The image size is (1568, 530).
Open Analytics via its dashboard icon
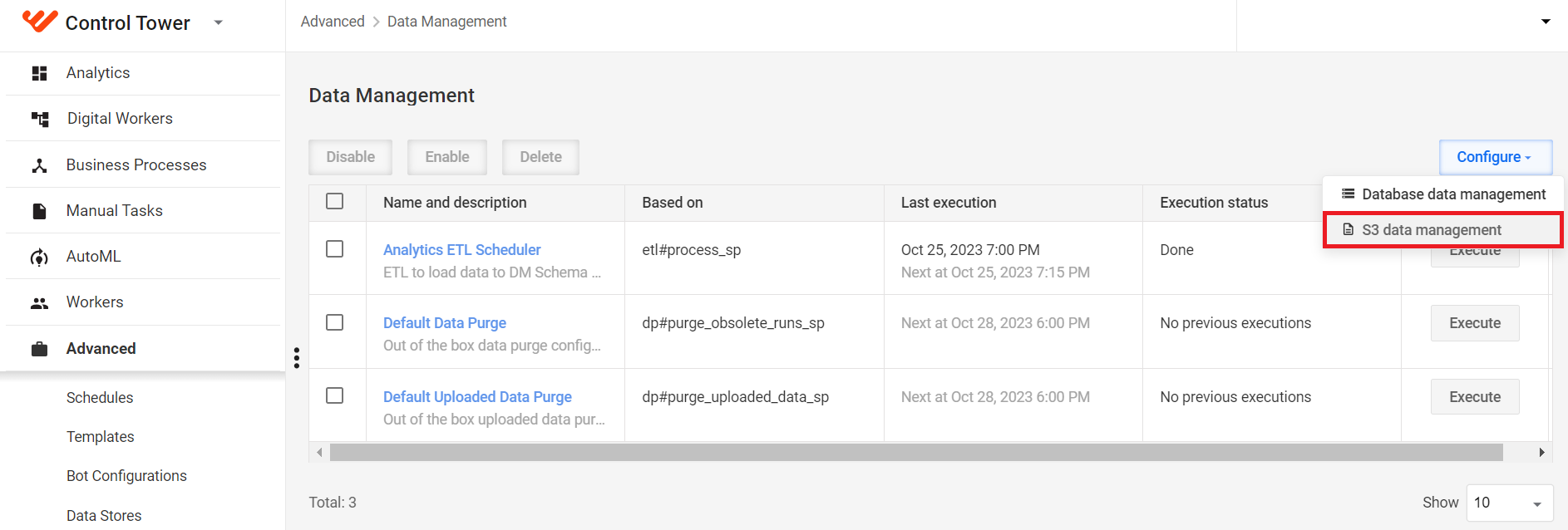pyautogui.click(x=39, y=73)
